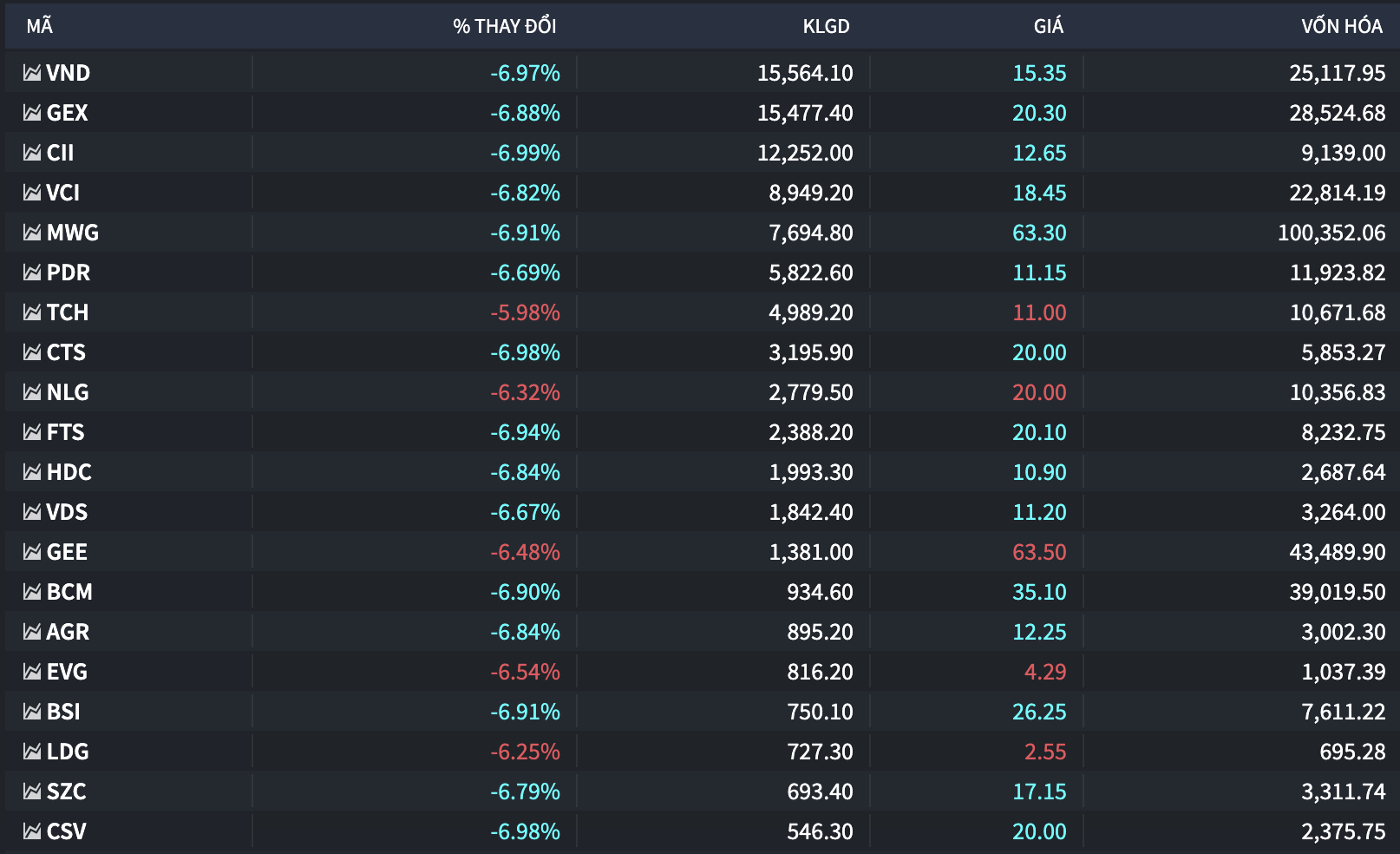Select the CII ticker symbol
The width and height of the screenshot is (1400, 854).
pyautogui.click(x=60, y=153)
